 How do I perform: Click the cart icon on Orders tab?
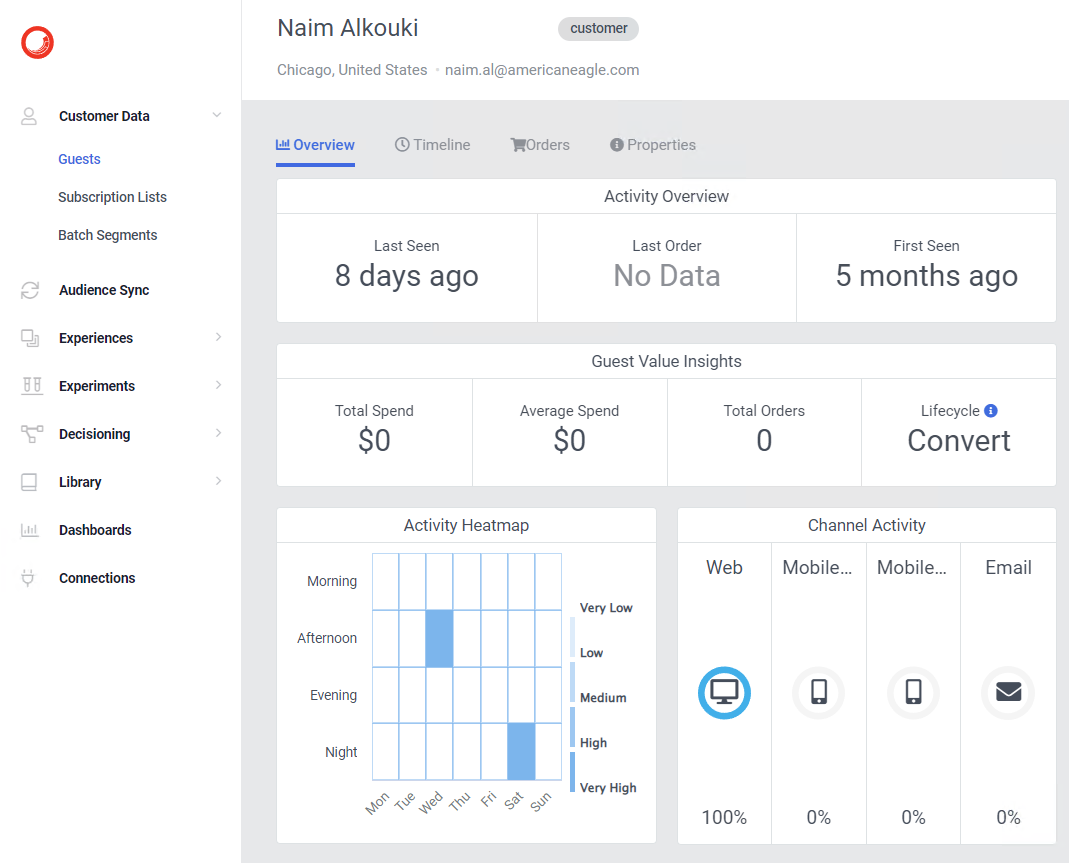pyautogui.click(x=518, y=145)
